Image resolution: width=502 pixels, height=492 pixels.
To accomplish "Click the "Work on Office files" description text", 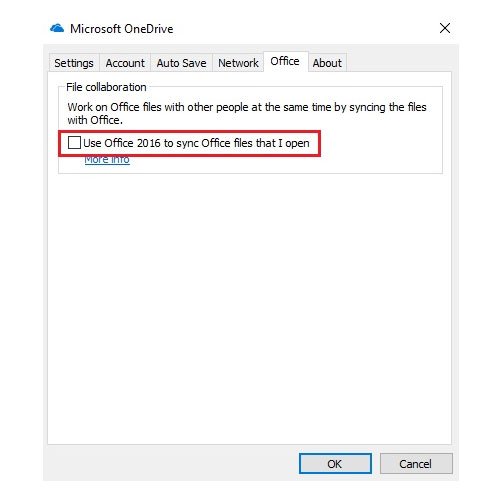I will (x=247, y=107).
